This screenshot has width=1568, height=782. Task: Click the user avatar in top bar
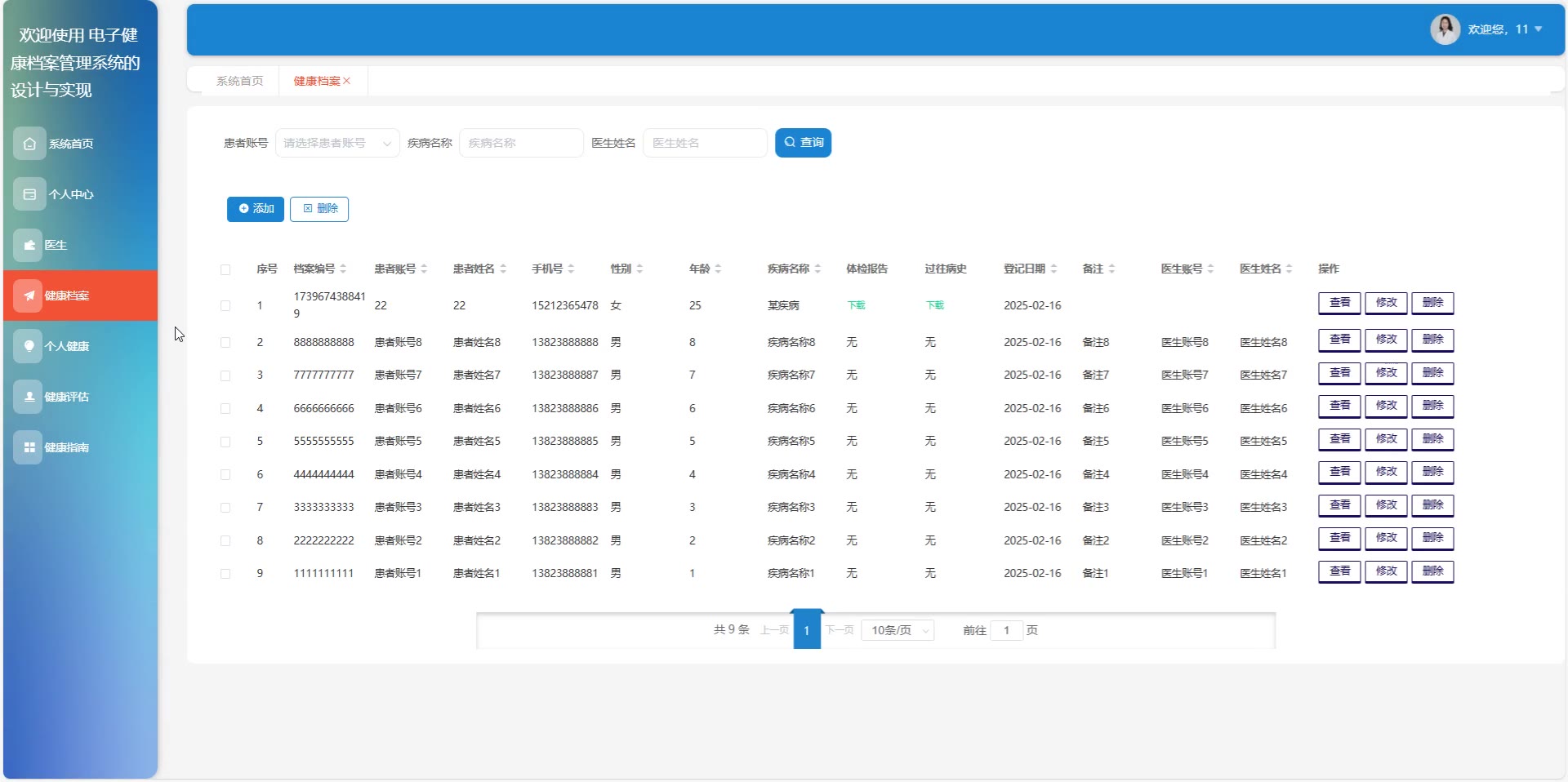point(1445,29)
